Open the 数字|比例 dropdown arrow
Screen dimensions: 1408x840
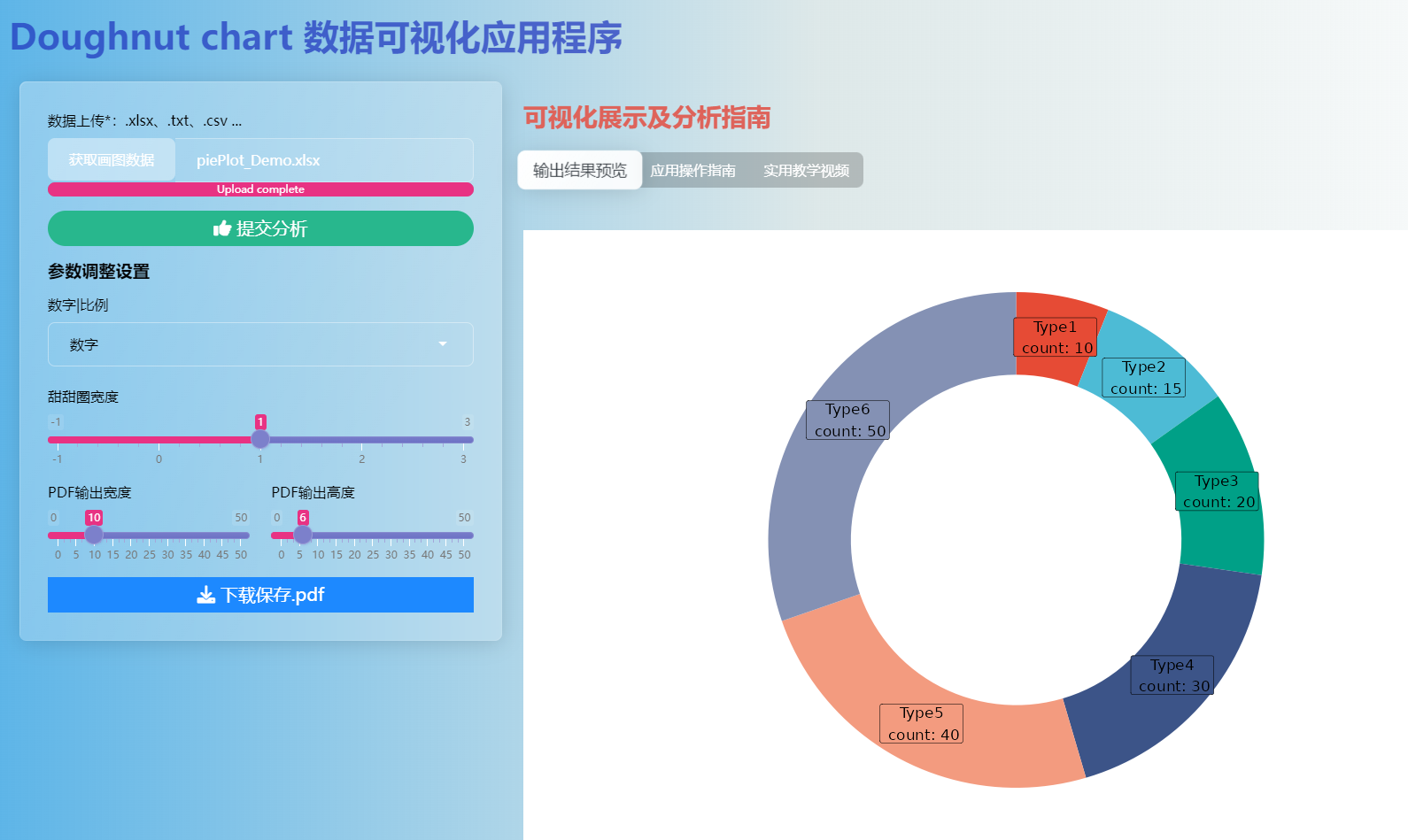(x=443, y=344)
